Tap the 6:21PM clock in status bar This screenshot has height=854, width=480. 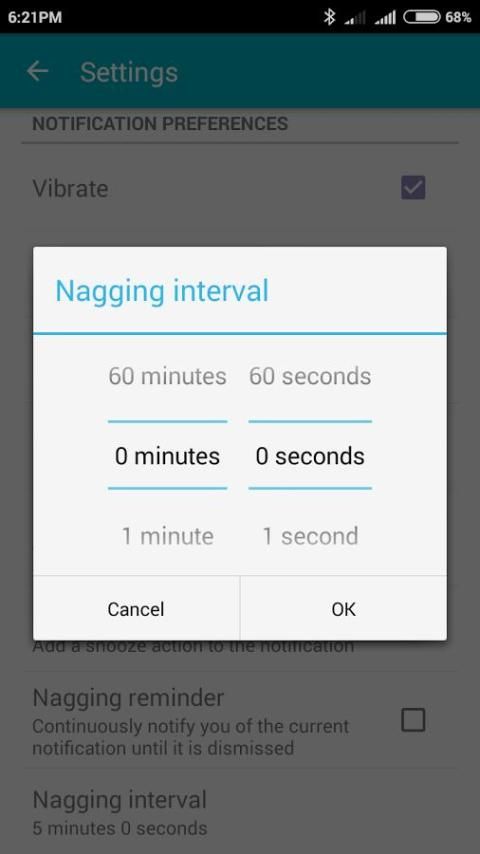coord(35,17)
